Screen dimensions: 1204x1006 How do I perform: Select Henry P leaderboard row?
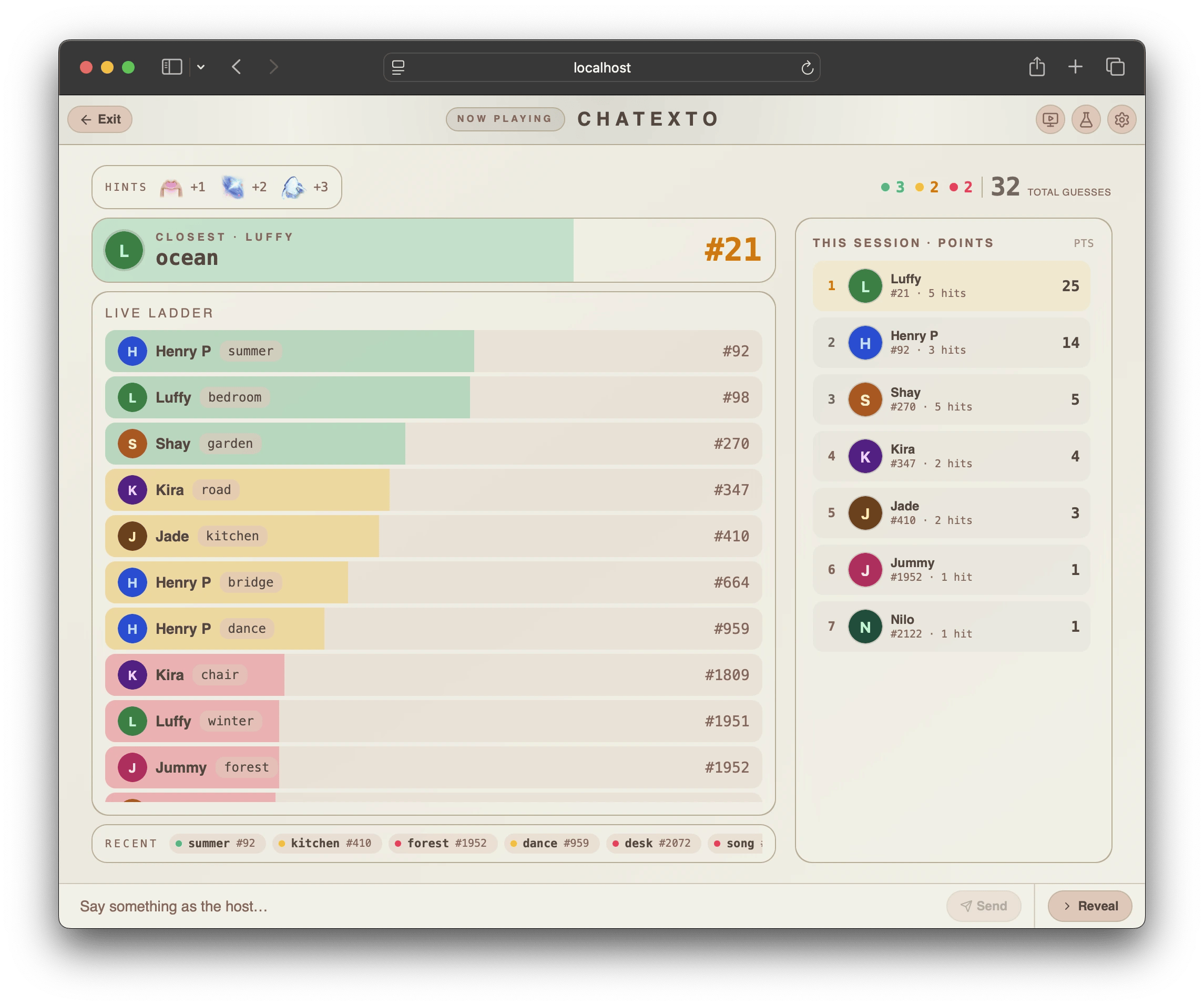click(x=951, y=342)
